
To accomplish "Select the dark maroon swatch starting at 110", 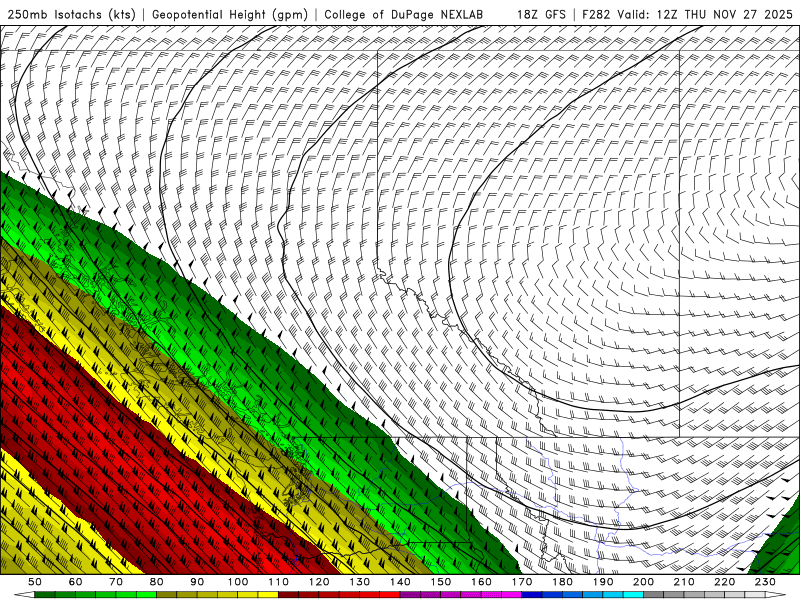I will [288, 594].
